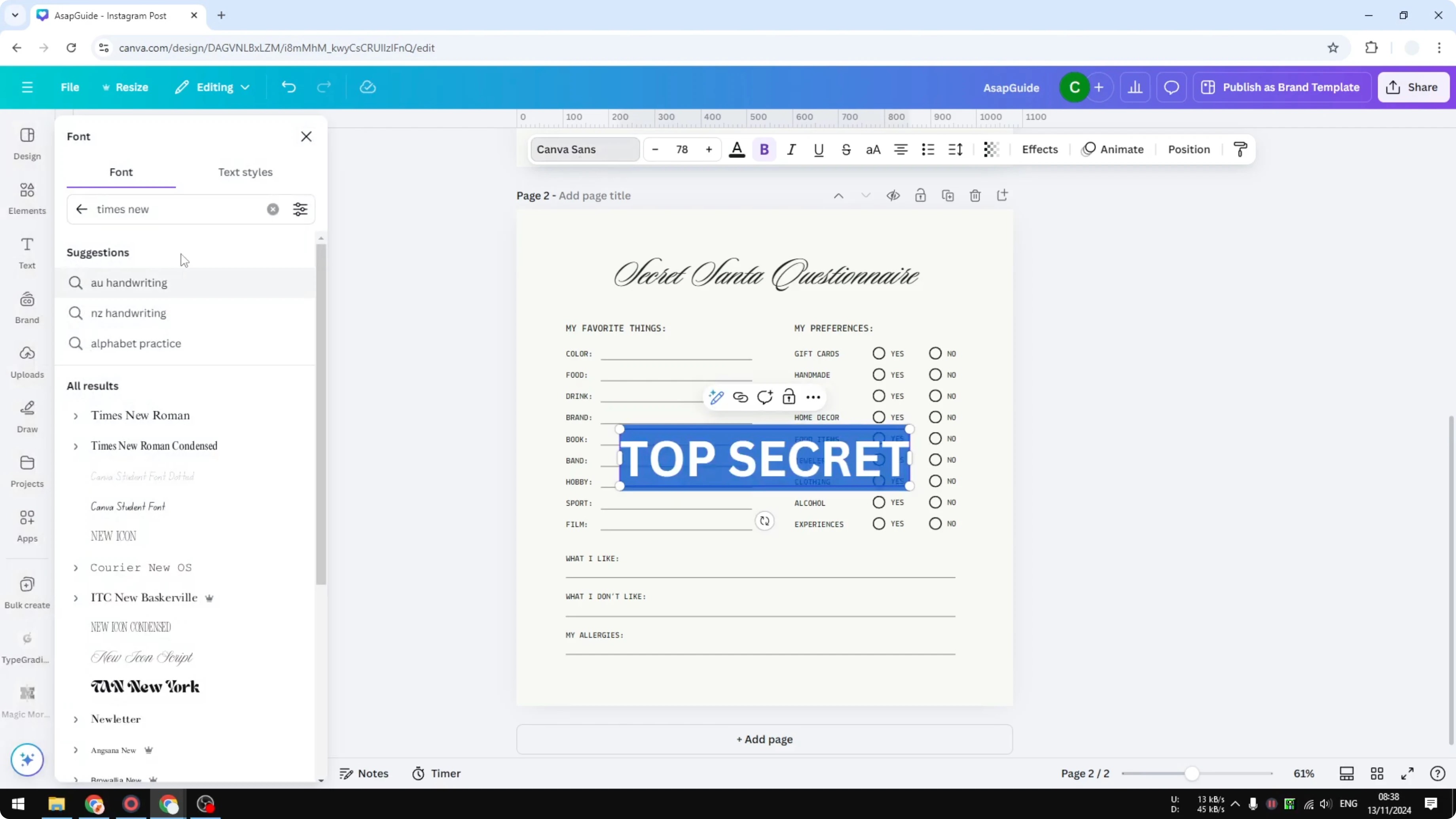
Task: Open the Notes panel at bottom
Action: (364, 774)
